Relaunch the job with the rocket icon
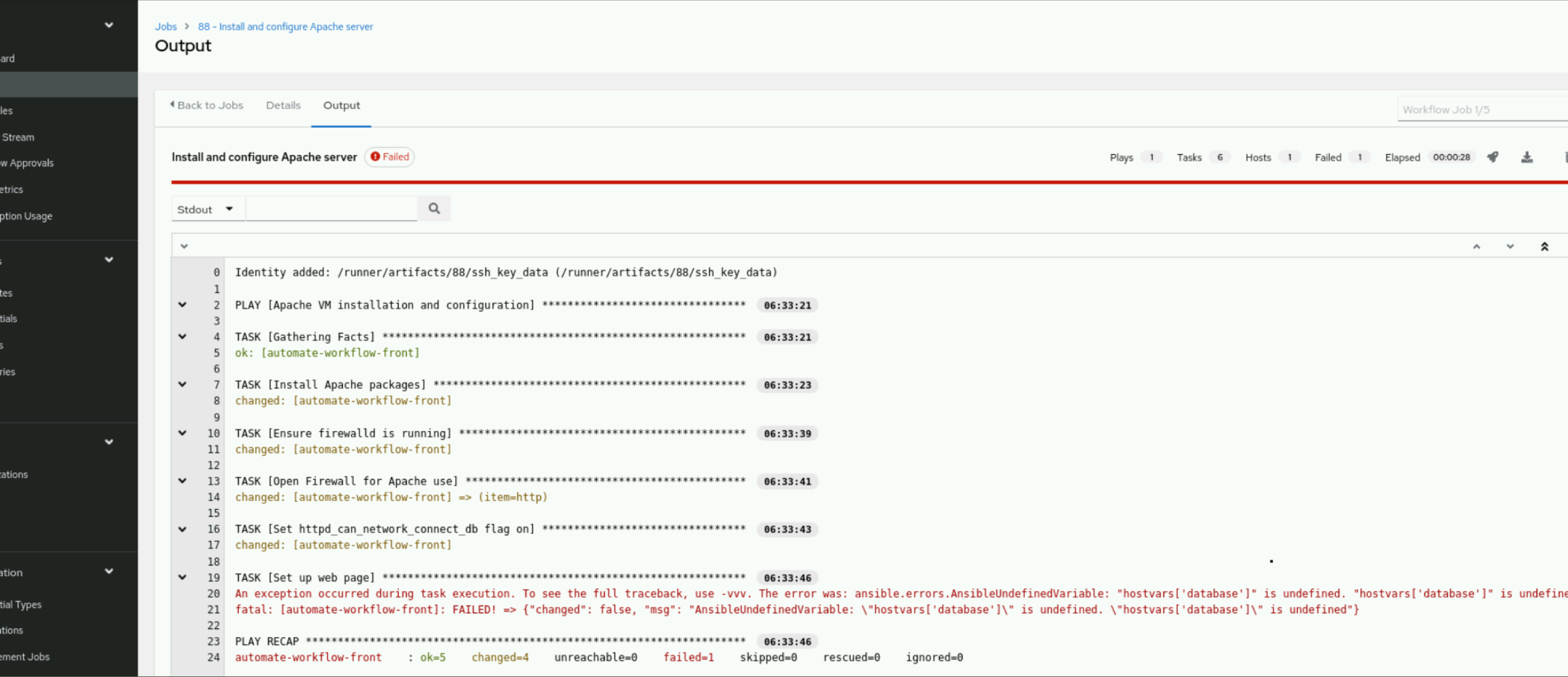The image size is (1568, 677). (x=1493, y=157)
